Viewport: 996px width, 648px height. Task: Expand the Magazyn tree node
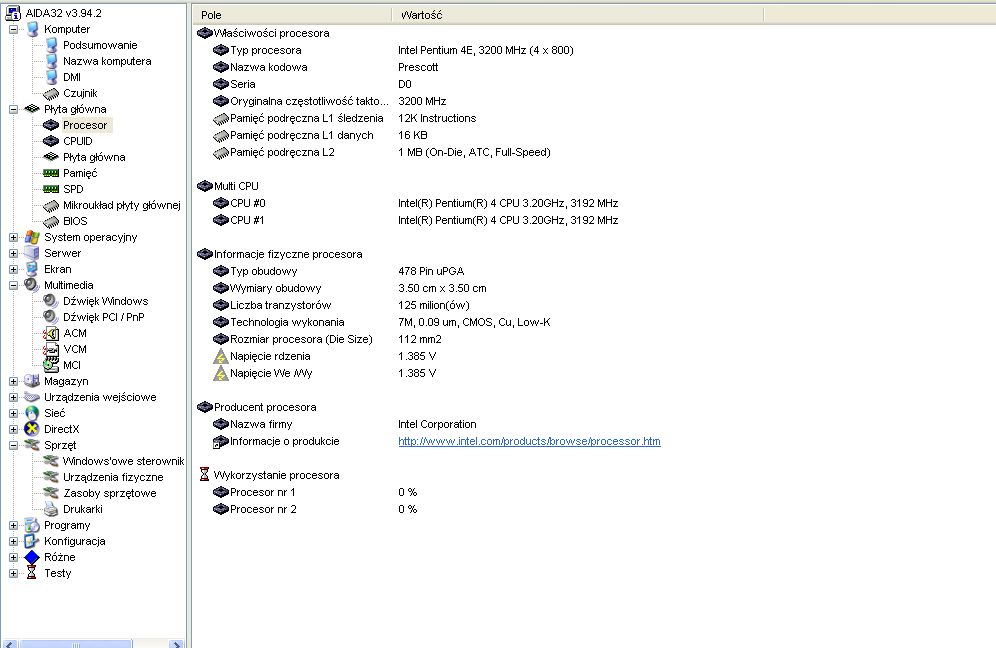[x=14, y=381]
